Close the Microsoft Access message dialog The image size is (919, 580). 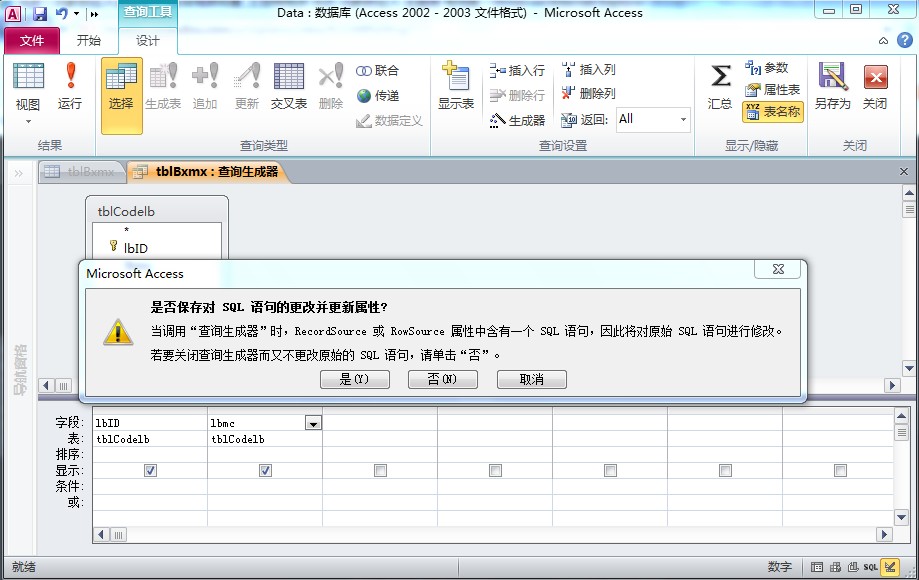778,269
